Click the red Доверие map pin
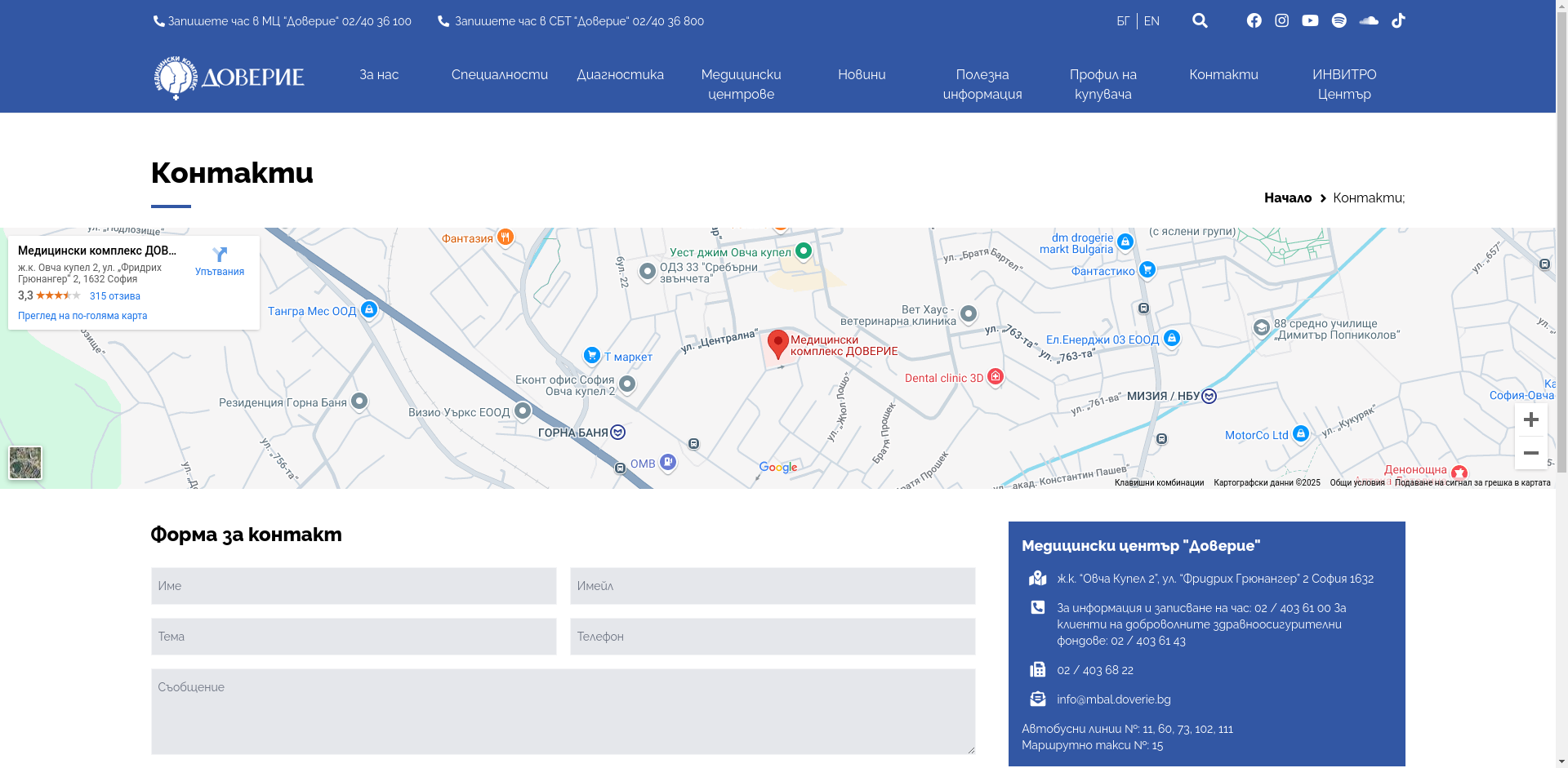 pos(778,344)
